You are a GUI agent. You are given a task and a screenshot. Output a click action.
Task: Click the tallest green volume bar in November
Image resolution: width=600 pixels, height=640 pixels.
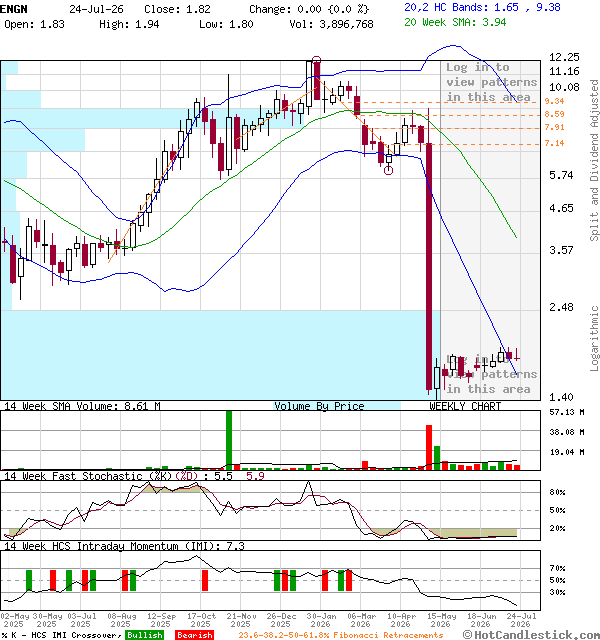pyautogui.click(x=229, y=440)
